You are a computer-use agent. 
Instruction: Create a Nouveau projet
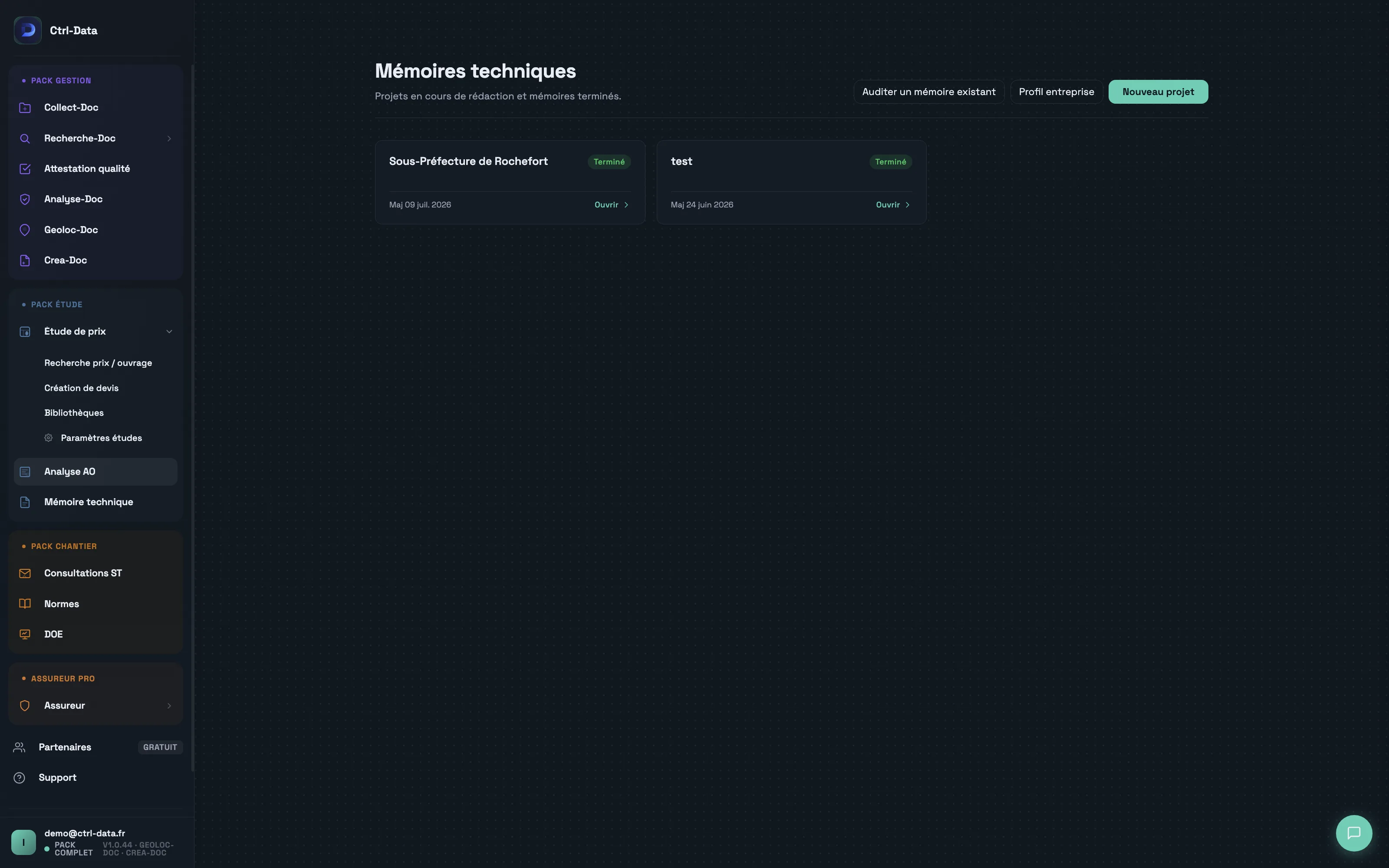pyautogui.click(x=1158, y=92)
